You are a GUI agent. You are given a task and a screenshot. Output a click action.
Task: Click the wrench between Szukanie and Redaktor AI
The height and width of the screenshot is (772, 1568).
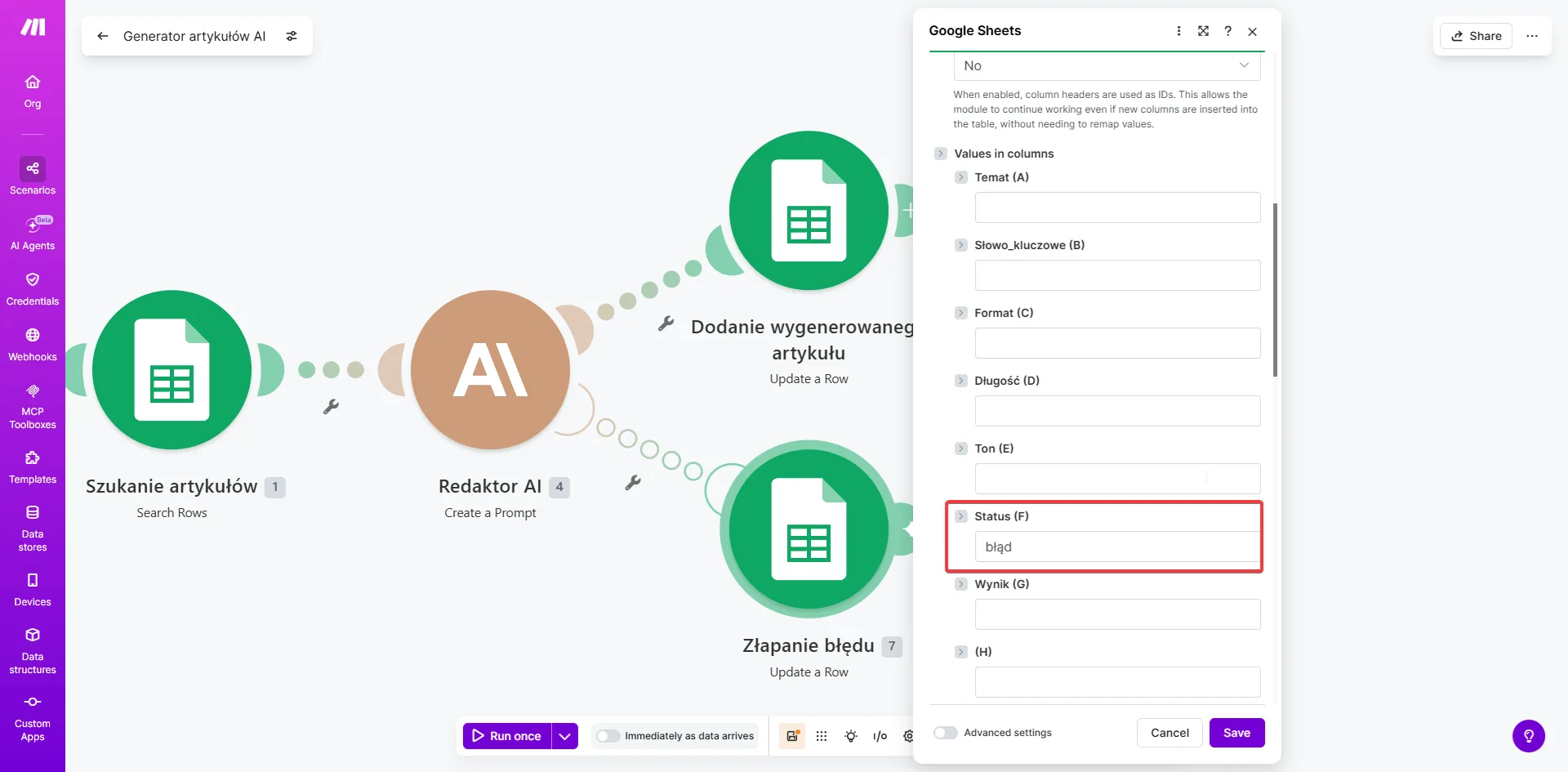pos(331,406)
